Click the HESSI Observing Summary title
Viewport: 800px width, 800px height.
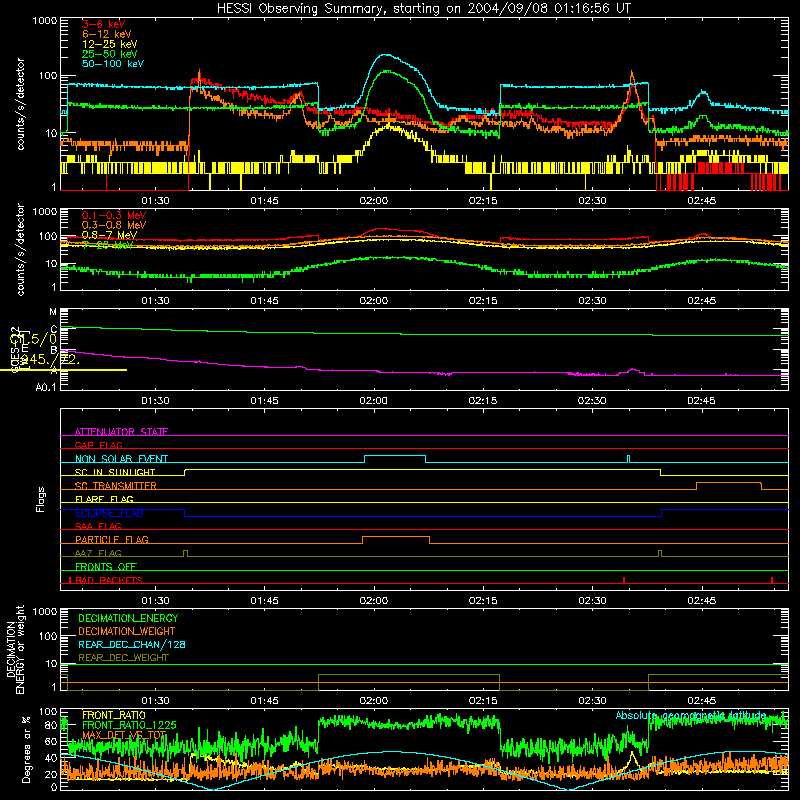click(x=424, y=8)
